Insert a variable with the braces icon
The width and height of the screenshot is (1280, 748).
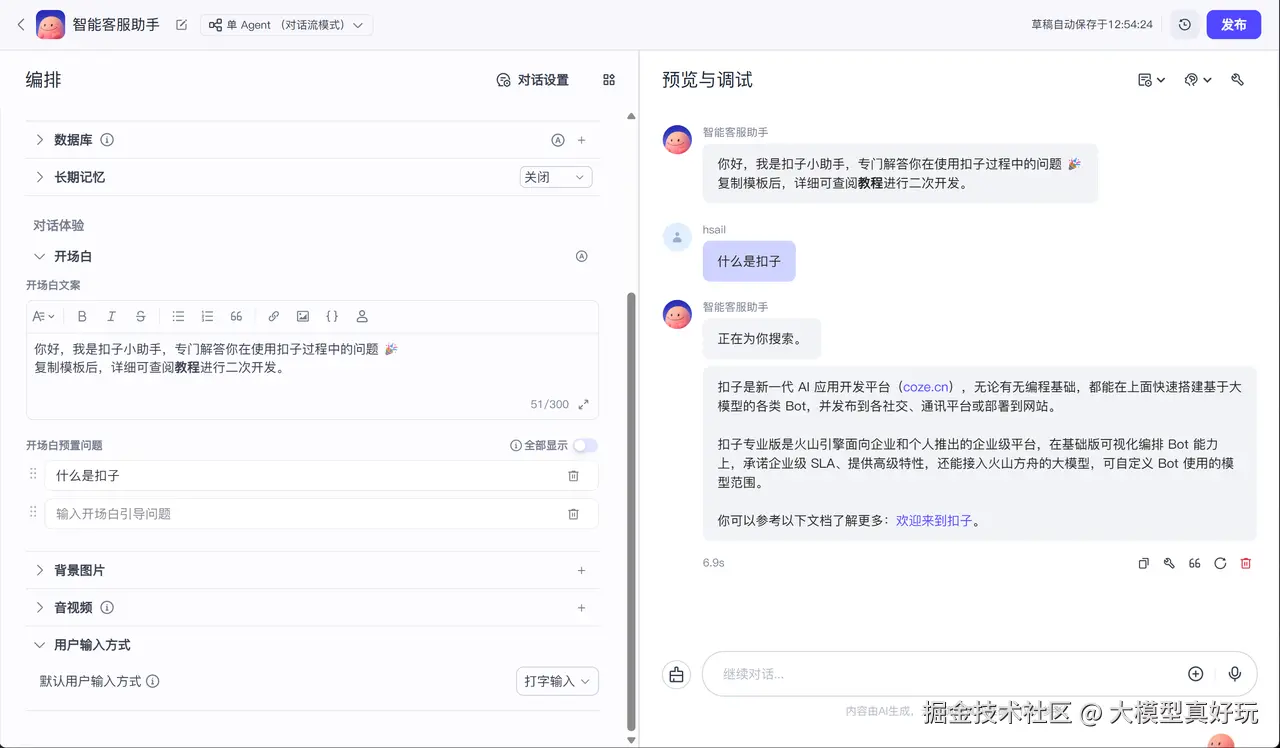(x=332, y=316)
